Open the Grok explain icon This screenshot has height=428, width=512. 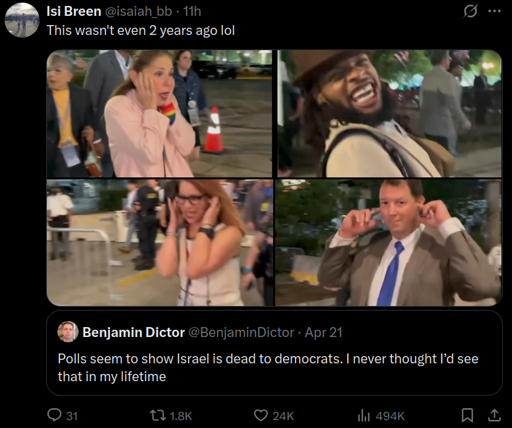471,11
